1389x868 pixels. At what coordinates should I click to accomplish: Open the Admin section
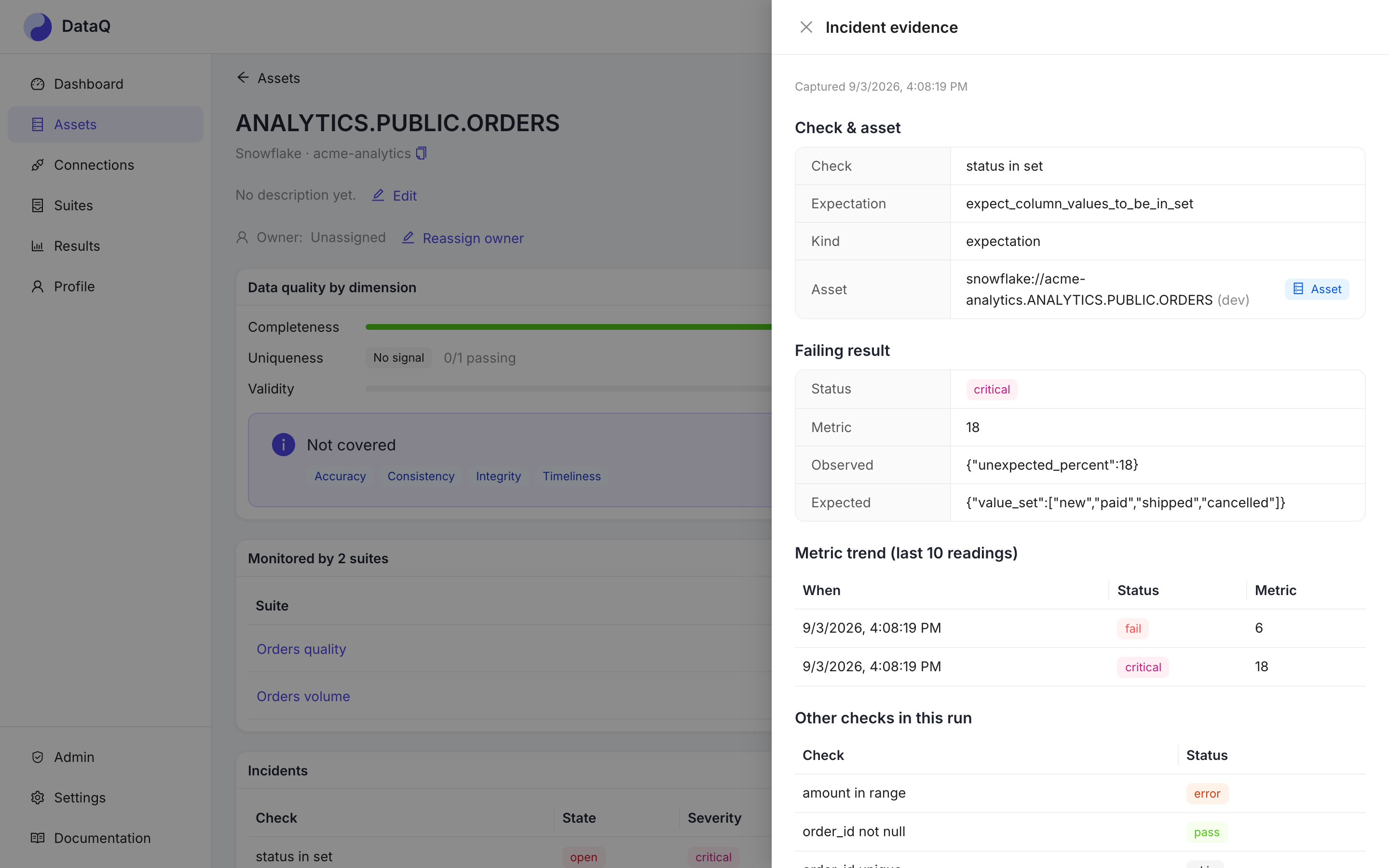pos(106,757)
